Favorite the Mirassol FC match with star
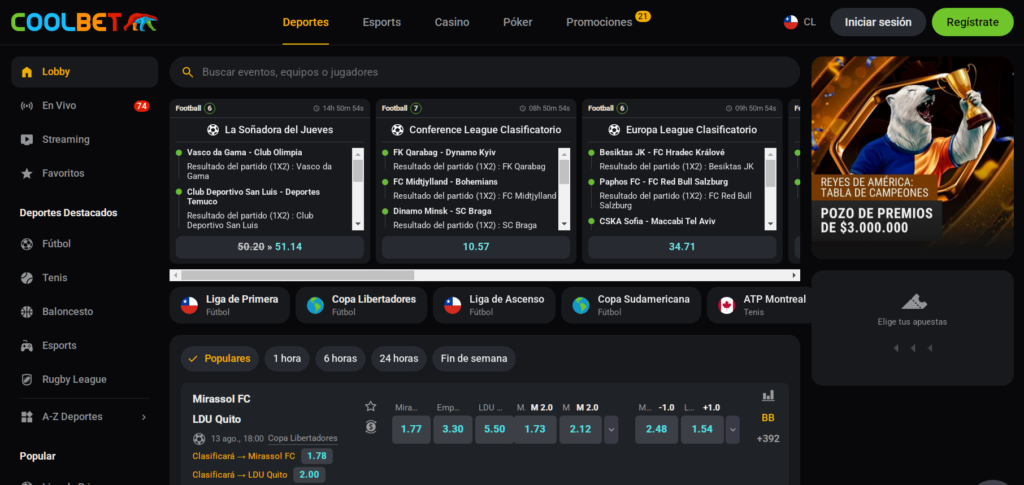1024x485 pixels. coord(370,406)
